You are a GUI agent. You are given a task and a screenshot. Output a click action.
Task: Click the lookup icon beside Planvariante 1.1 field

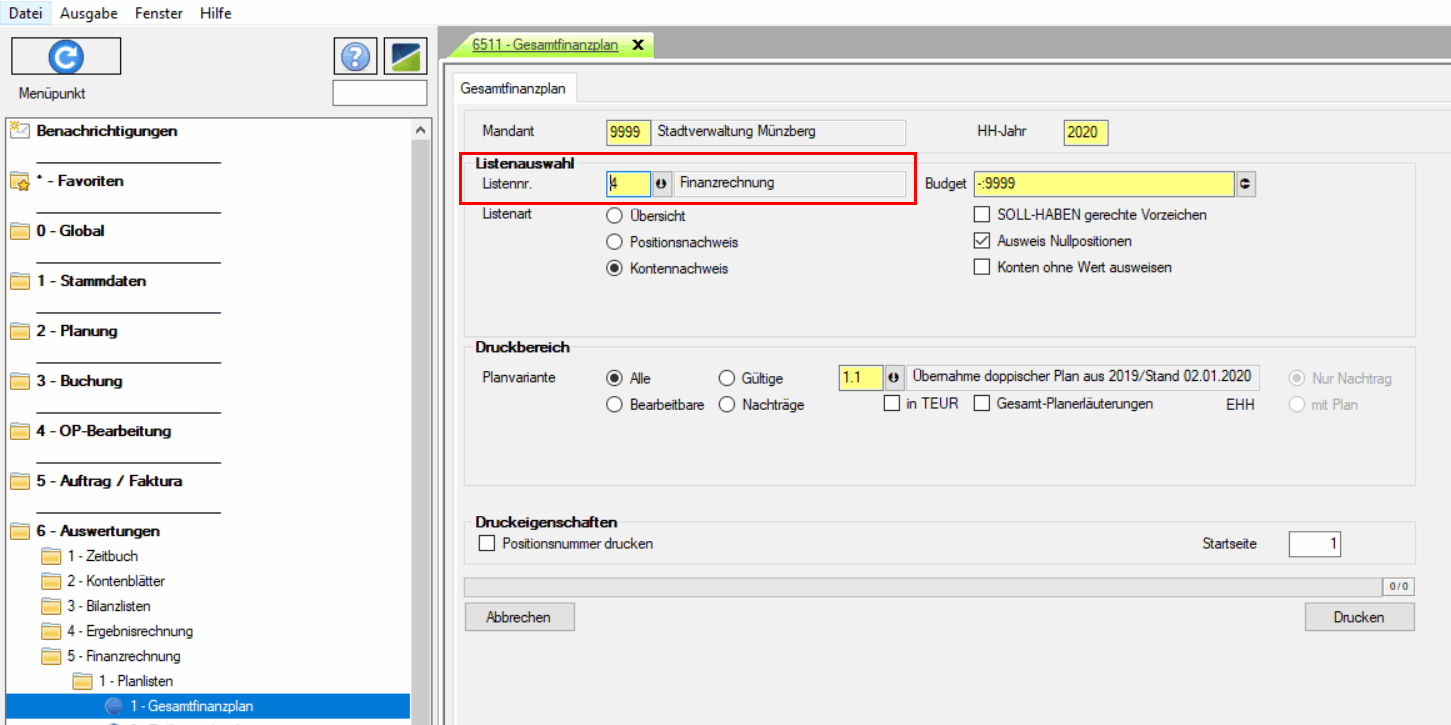pyautogui.click(x=894, y=378)
